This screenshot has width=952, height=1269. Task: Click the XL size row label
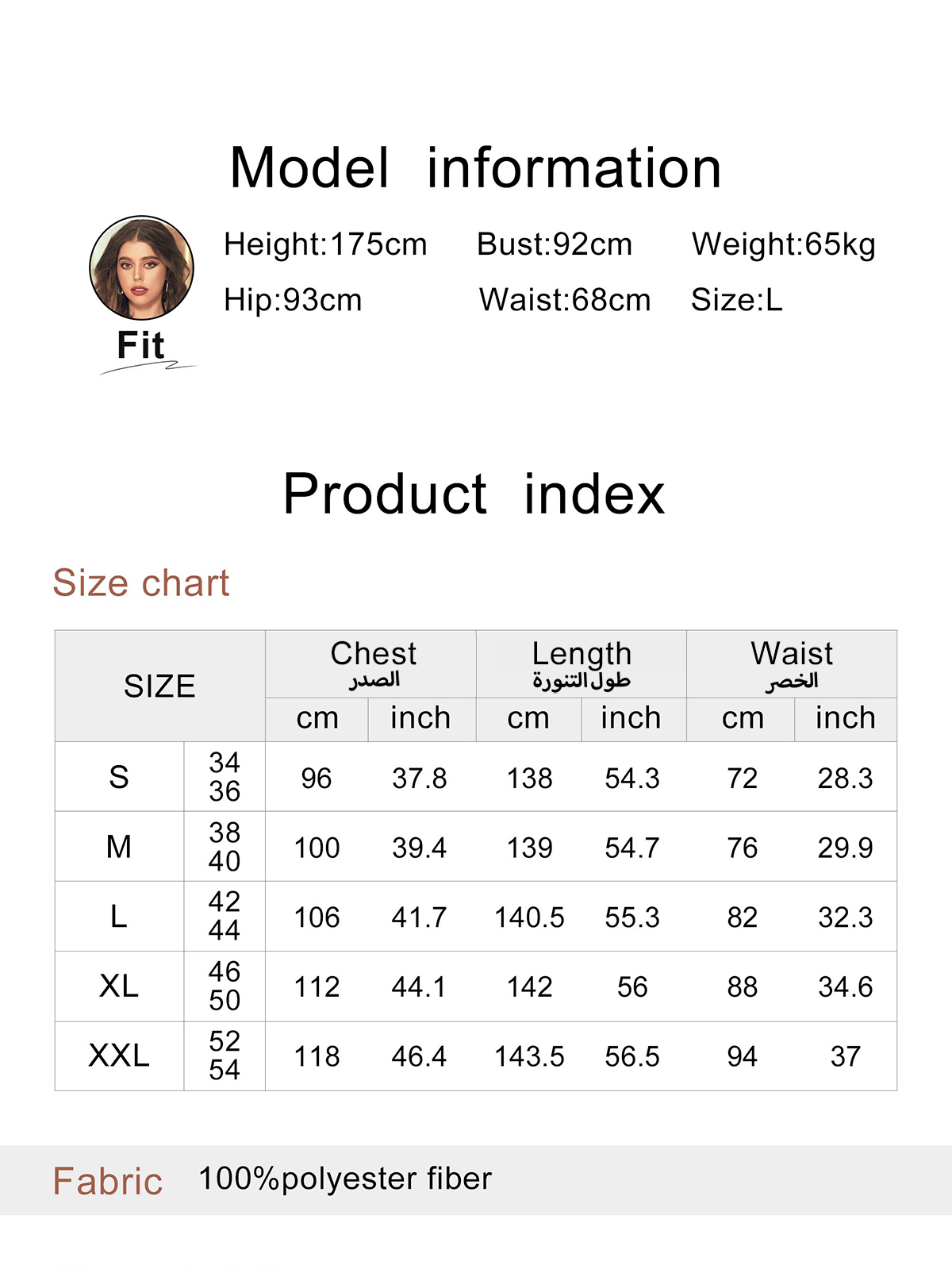coord(119,986)
